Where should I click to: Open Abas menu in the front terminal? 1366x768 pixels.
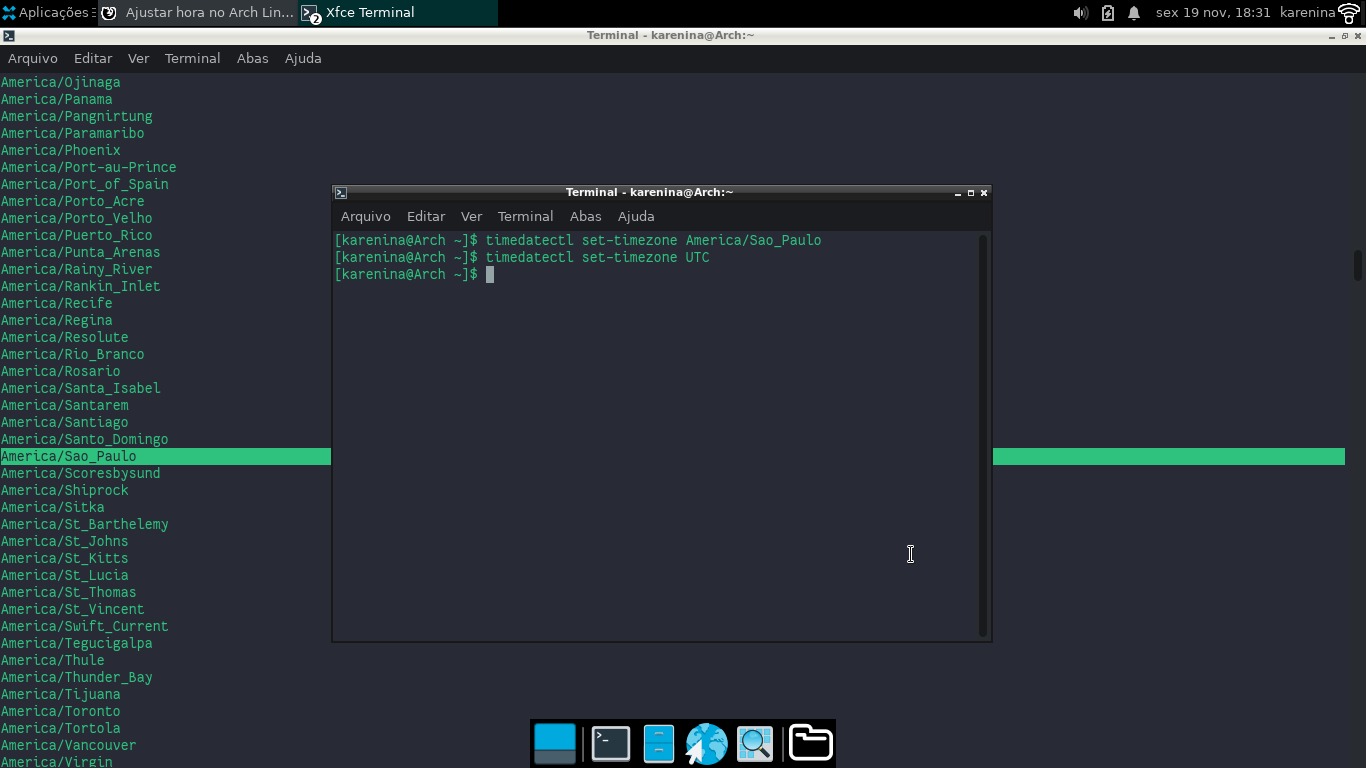pos(585,216)
